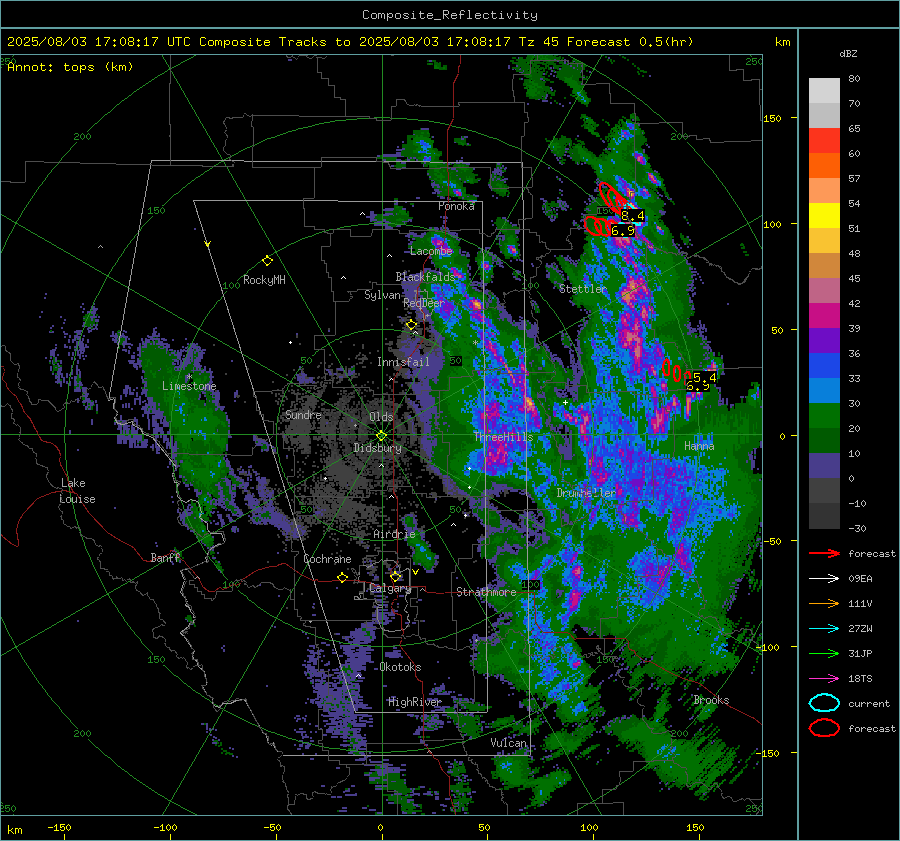Image resolution: width=900 pixels, height=841 pixels.
Task: Select the top light-gray 70-80 dBZ swatch
Action: tap(824, 91)
